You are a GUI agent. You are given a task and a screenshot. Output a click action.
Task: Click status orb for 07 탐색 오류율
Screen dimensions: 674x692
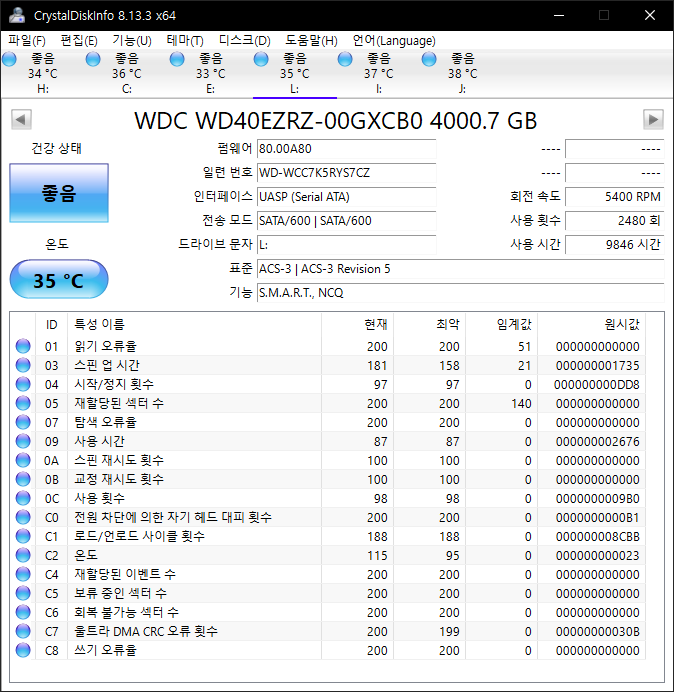tap(23, 422)
